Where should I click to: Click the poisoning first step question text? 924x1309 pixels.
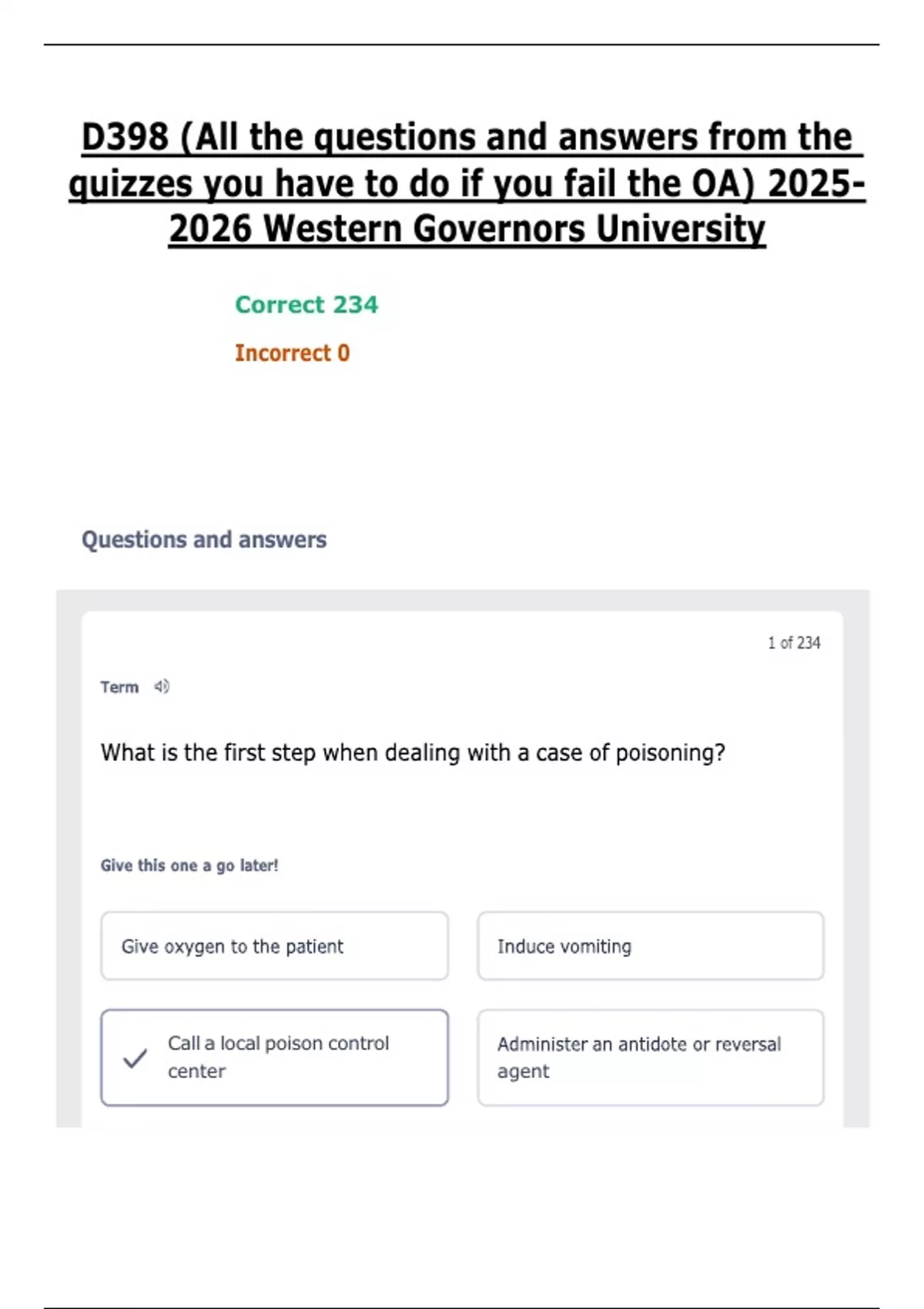[413, 752]
